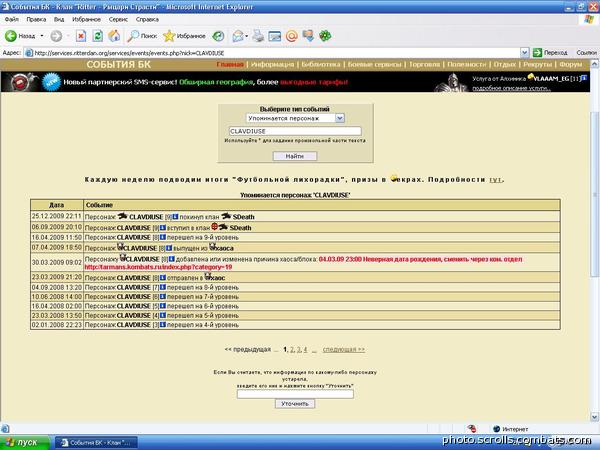Click the Print toolbar icon
The image size is (600, 450).
pos(258,36)
